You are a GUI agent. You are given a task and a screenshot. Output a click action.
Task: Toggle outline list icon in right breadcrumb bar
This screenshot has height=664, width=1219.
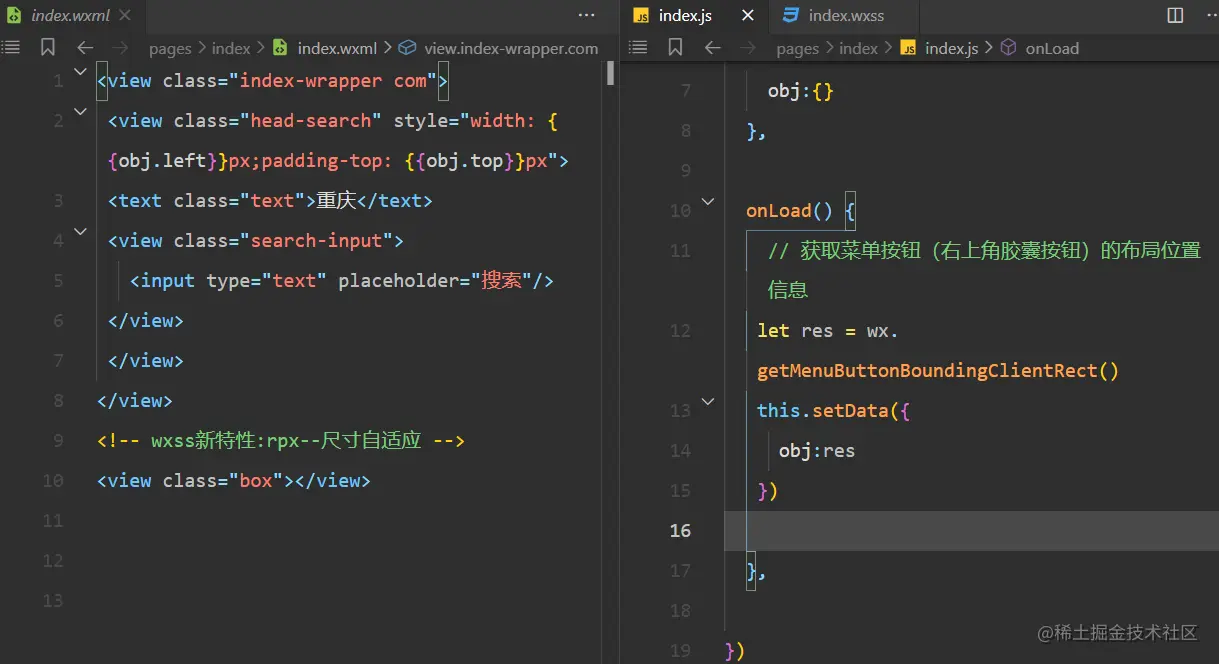(638, 47)
